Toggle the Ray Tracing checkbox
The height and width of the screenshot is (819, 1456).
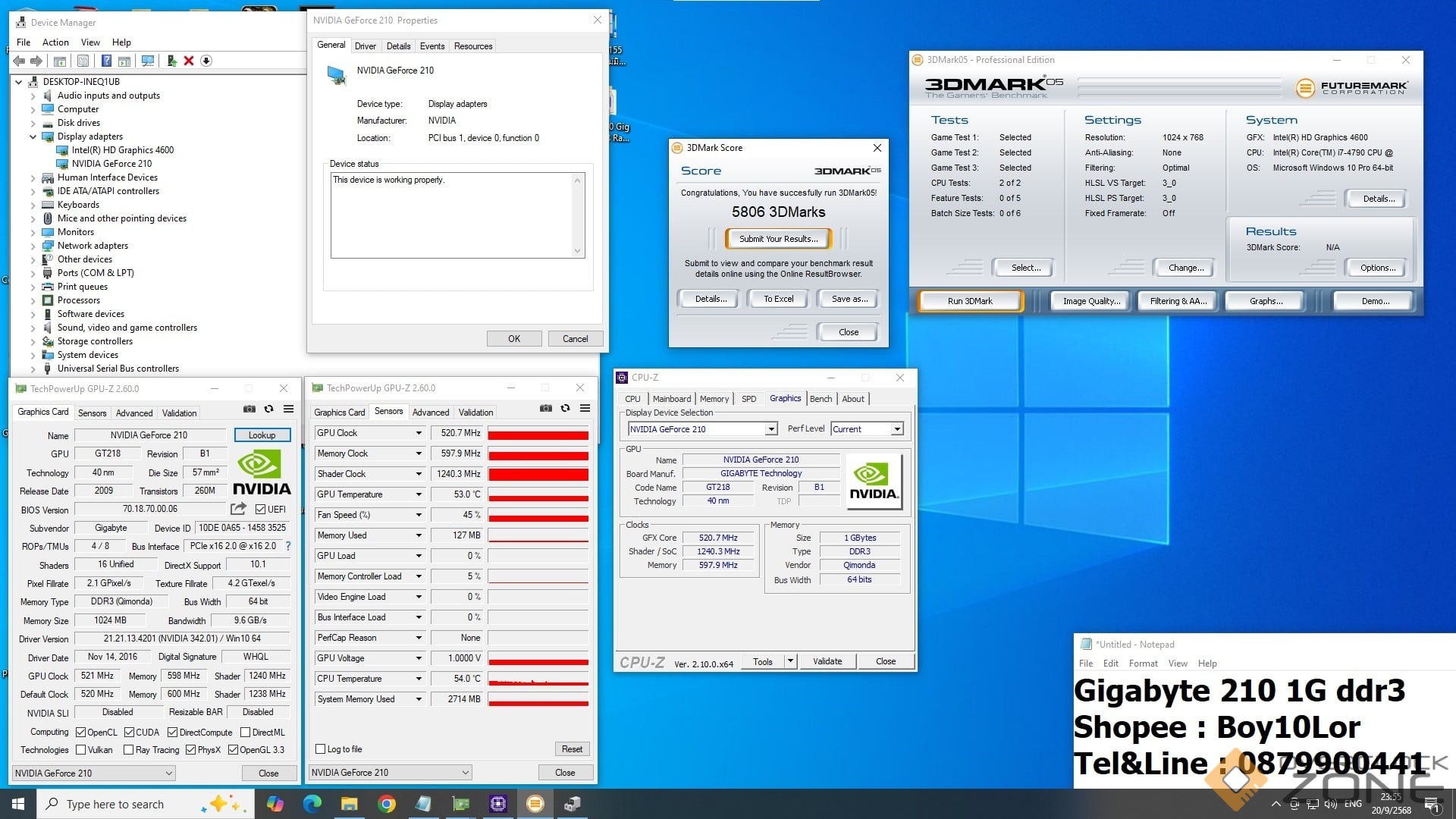[x=128, y=750]
